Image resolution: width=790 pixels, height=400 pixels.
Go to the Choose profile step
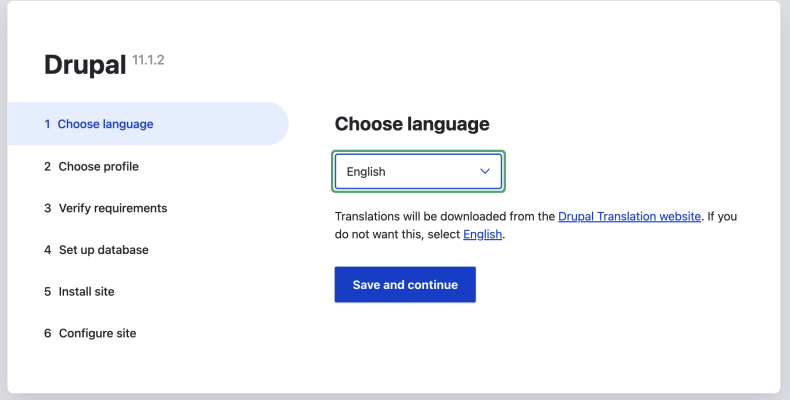(x=98, y=167)
